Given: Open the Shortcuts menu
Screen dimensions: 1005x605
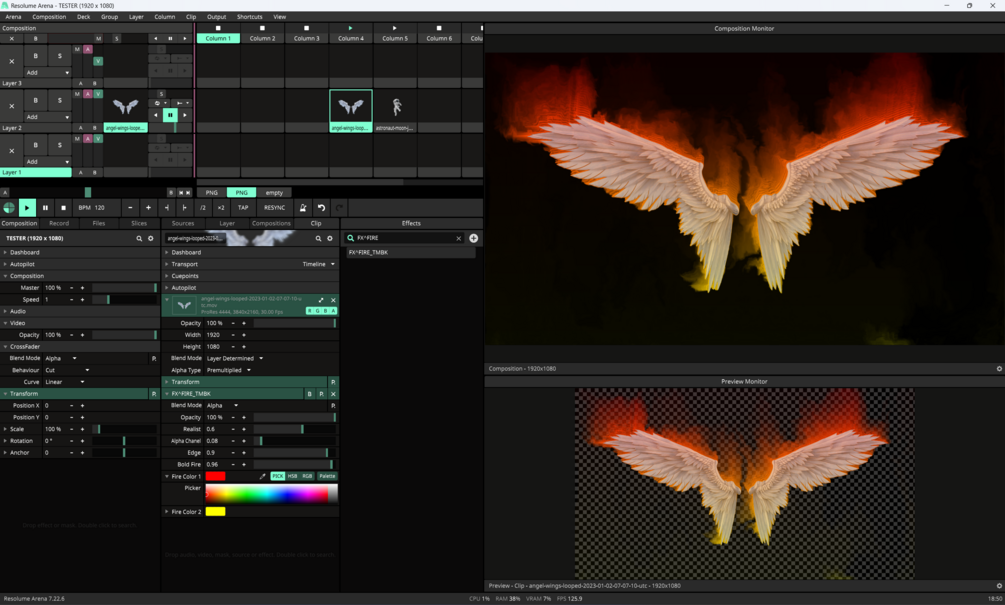Looking at the screenshot, I should 249,17.
